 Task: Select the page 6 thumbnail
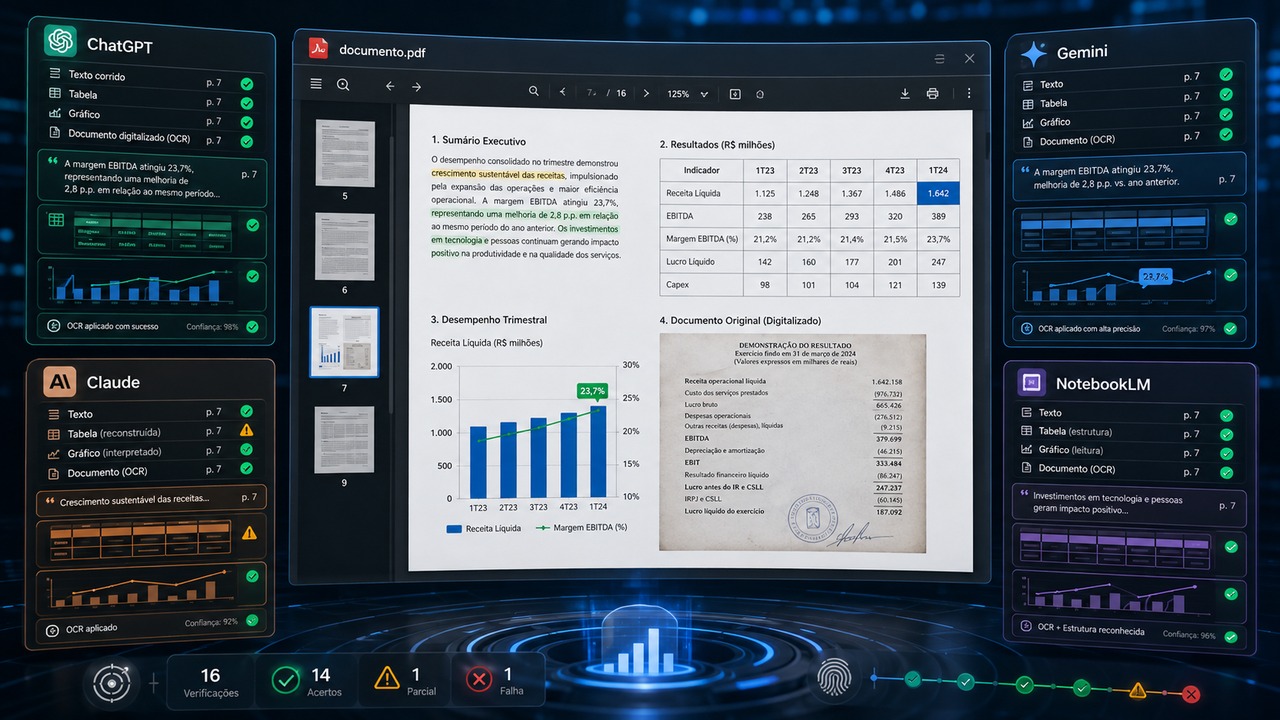coord(345,246)
